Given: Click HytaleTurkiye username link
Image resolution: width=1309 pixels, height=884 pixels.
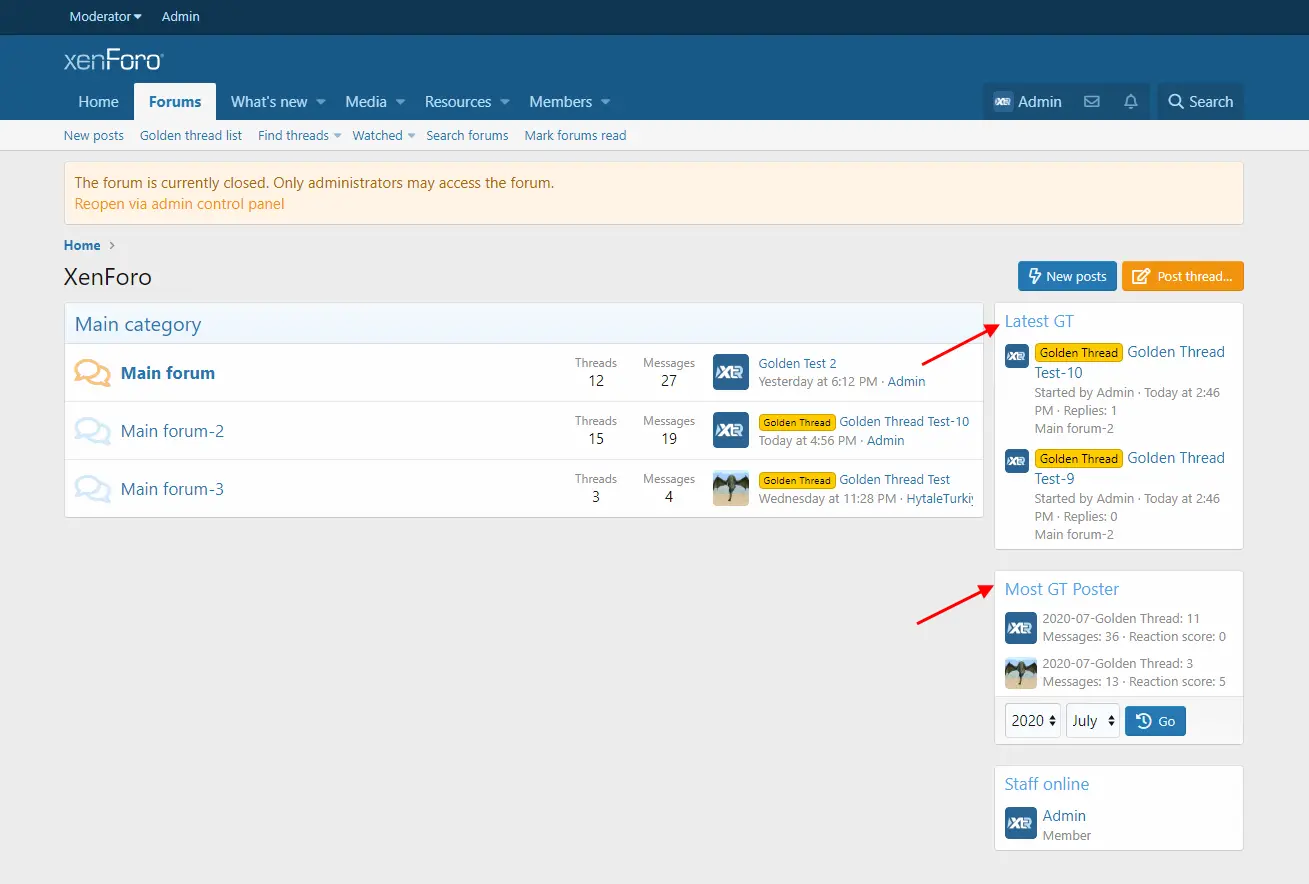Looking at the screenshot, I should 940,498.
